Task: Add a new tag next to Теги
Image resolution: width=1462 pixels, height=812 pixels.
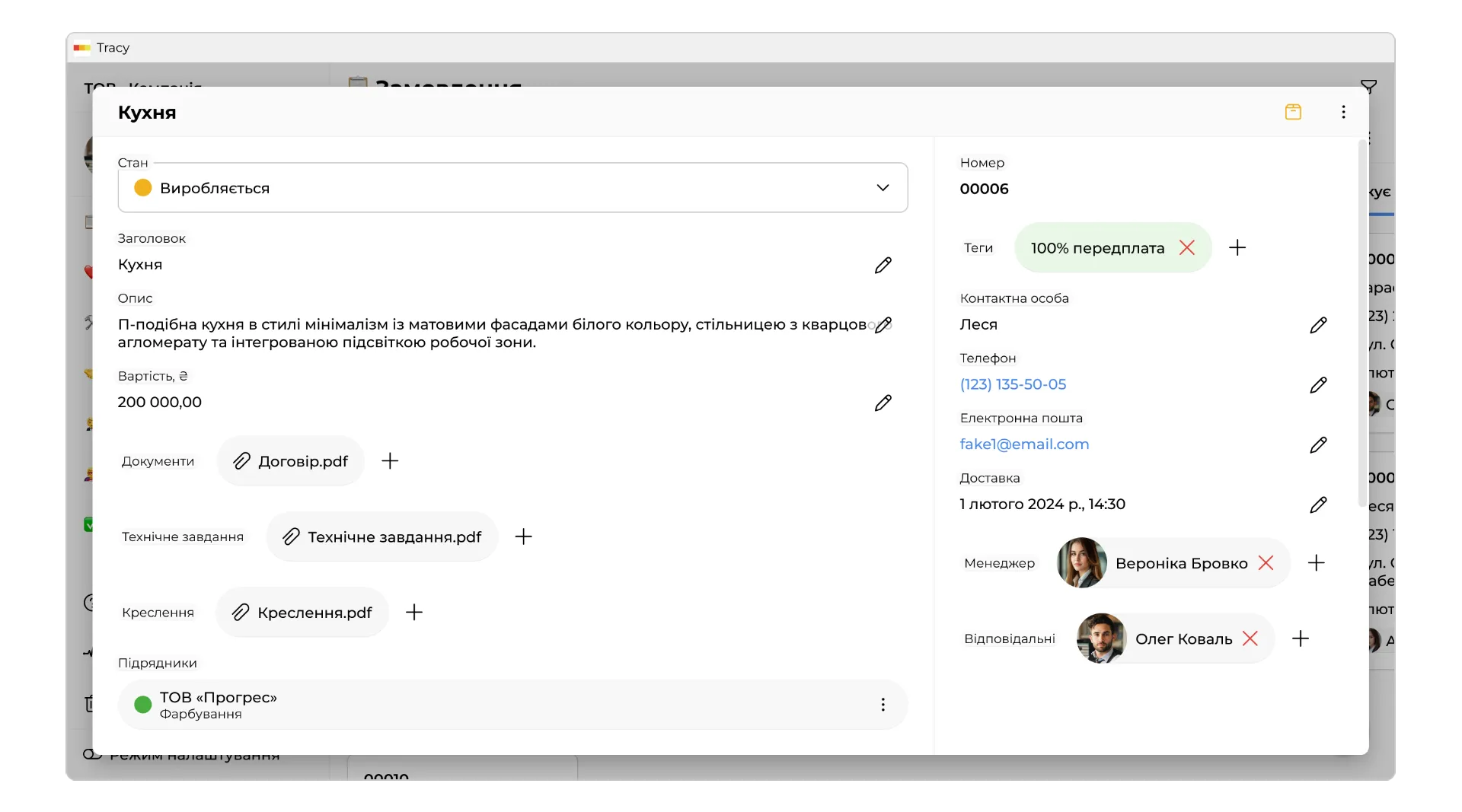Action: pos(1237,247)
